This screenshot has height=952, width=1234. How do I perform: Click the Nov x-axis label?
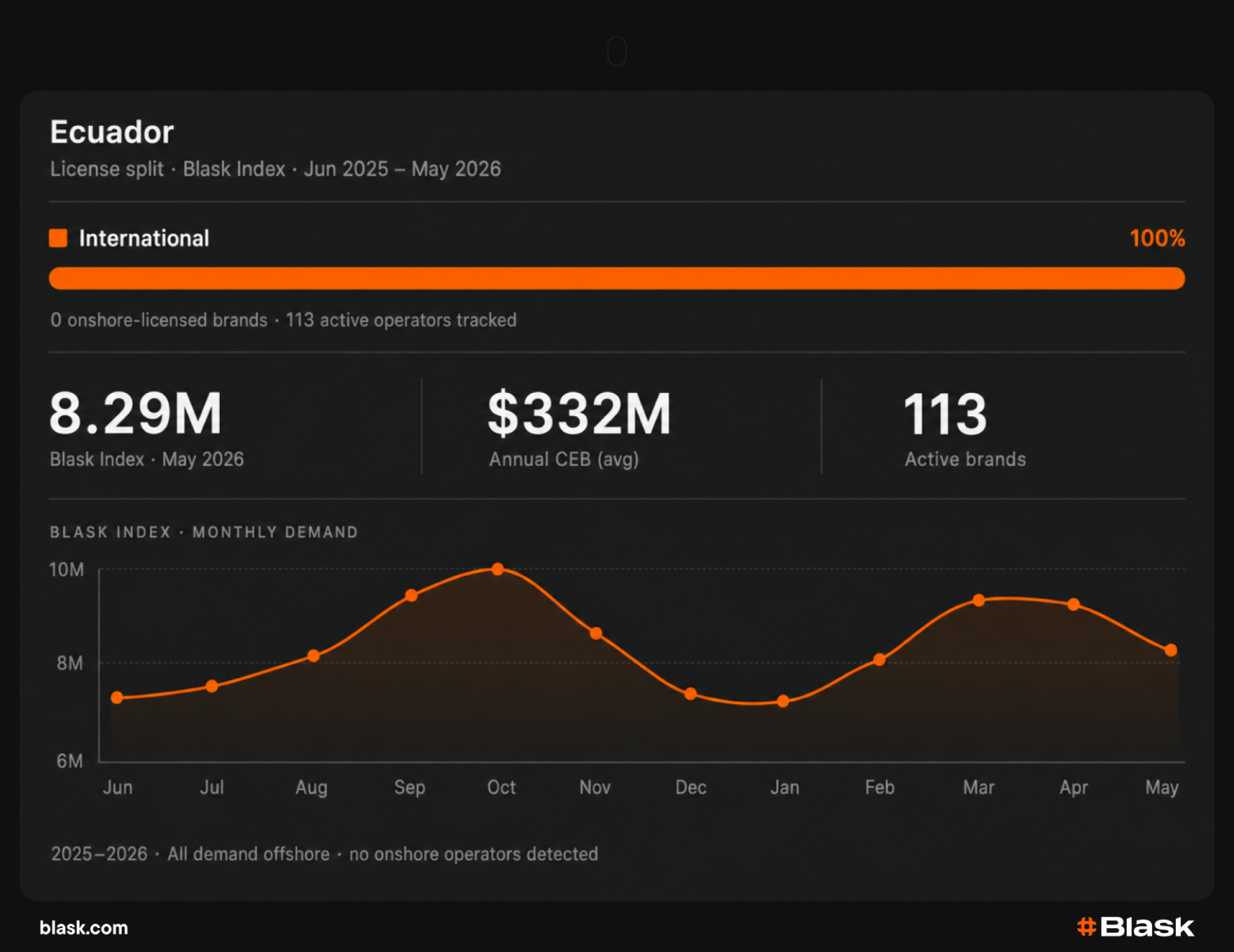(x=595, y=788)
